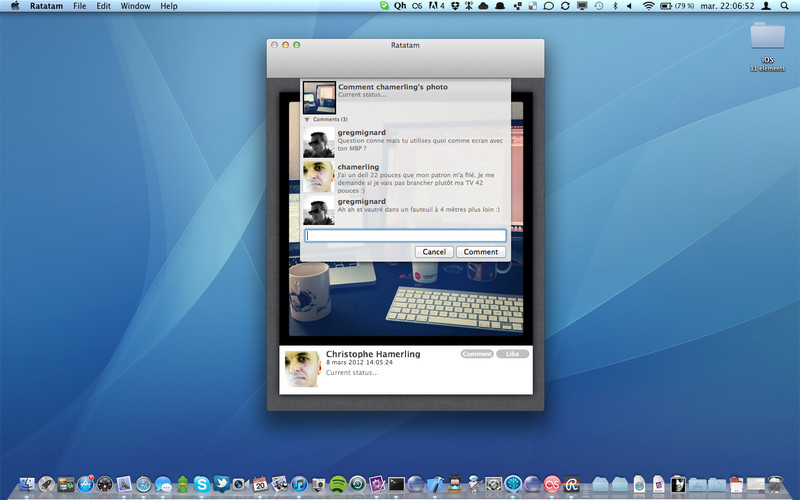Viewport: 800px width, 500px height.
Task: Click chamerling's avatar in comment list
Action: pyautogui.click(x=319, y=177)
